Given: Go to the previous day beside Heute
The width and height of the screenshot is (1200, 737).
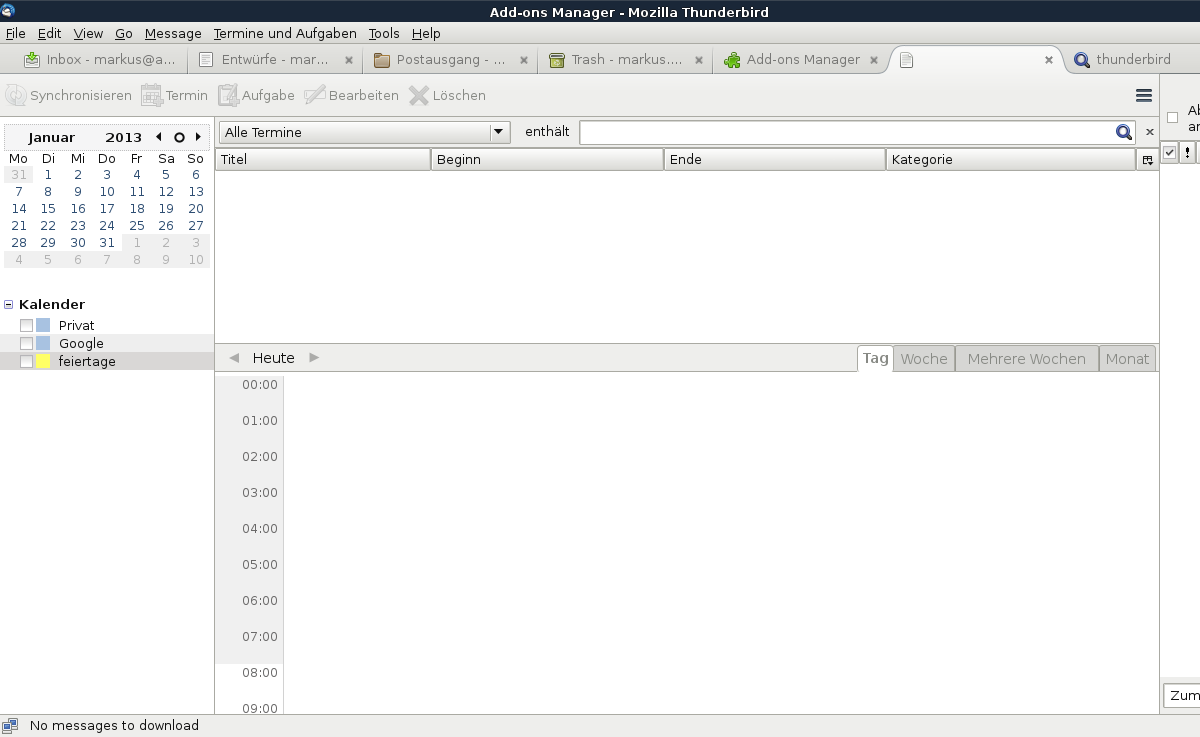Looking at the screenshot, I should (234, 357).
